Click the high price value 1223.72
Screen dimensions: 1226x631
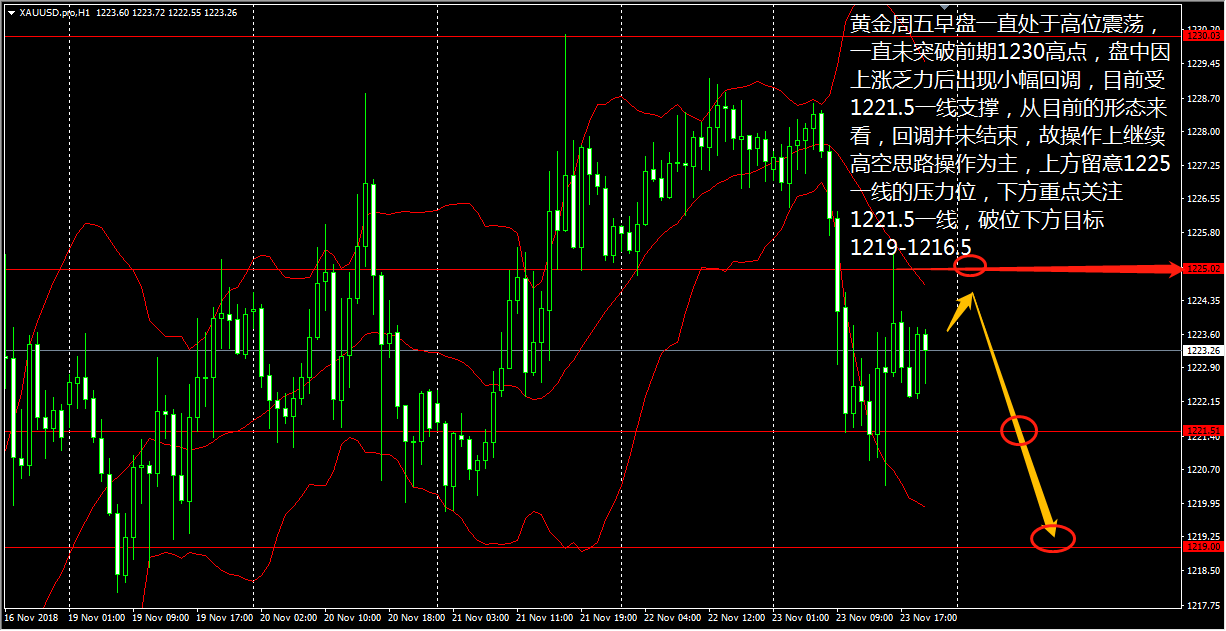click(148, 13)
